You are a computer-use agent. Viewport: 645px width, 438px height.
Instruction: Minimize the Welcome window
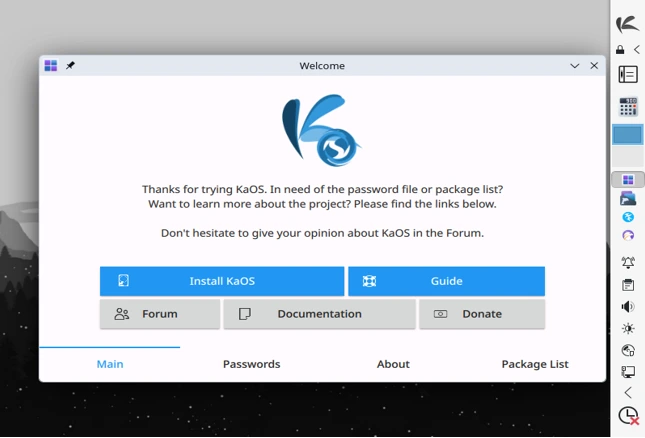click(x=575, y=66)
